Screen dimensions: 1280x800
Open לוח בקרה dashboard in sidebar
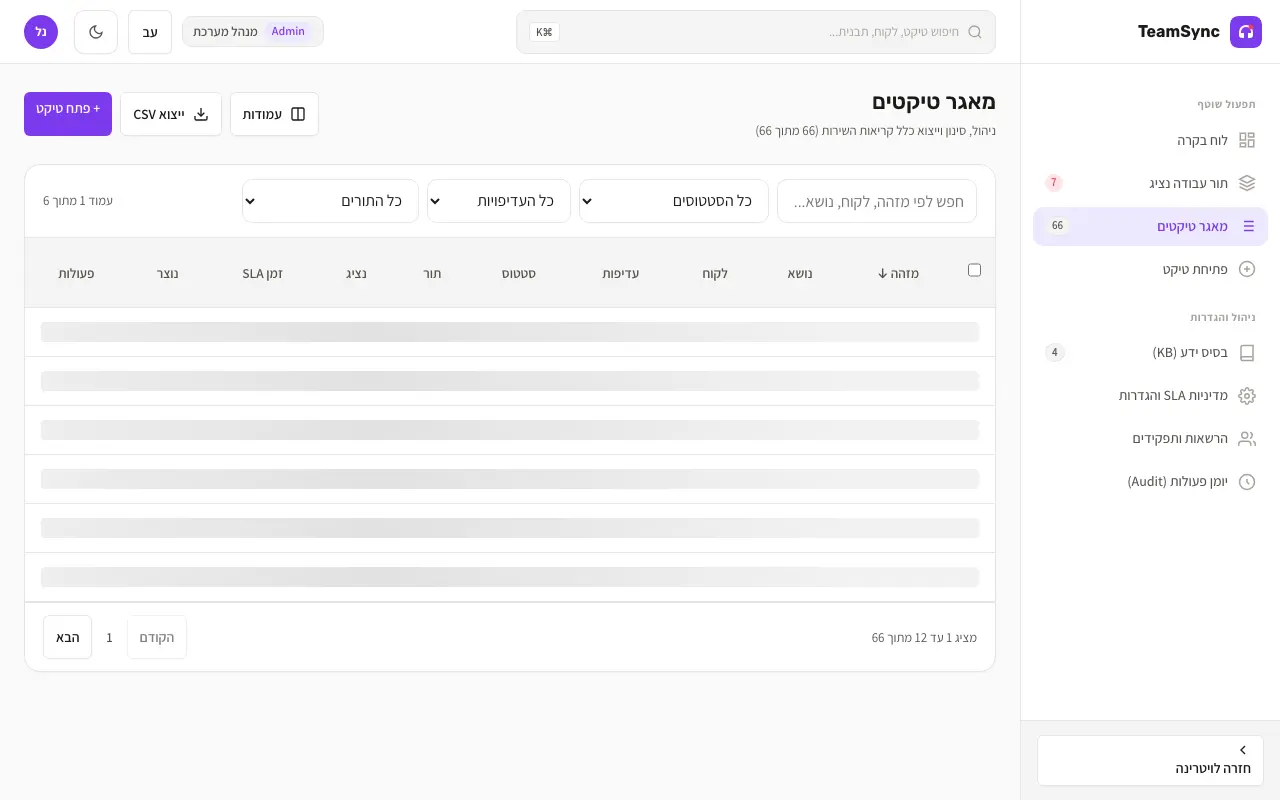click(1150, 140)
